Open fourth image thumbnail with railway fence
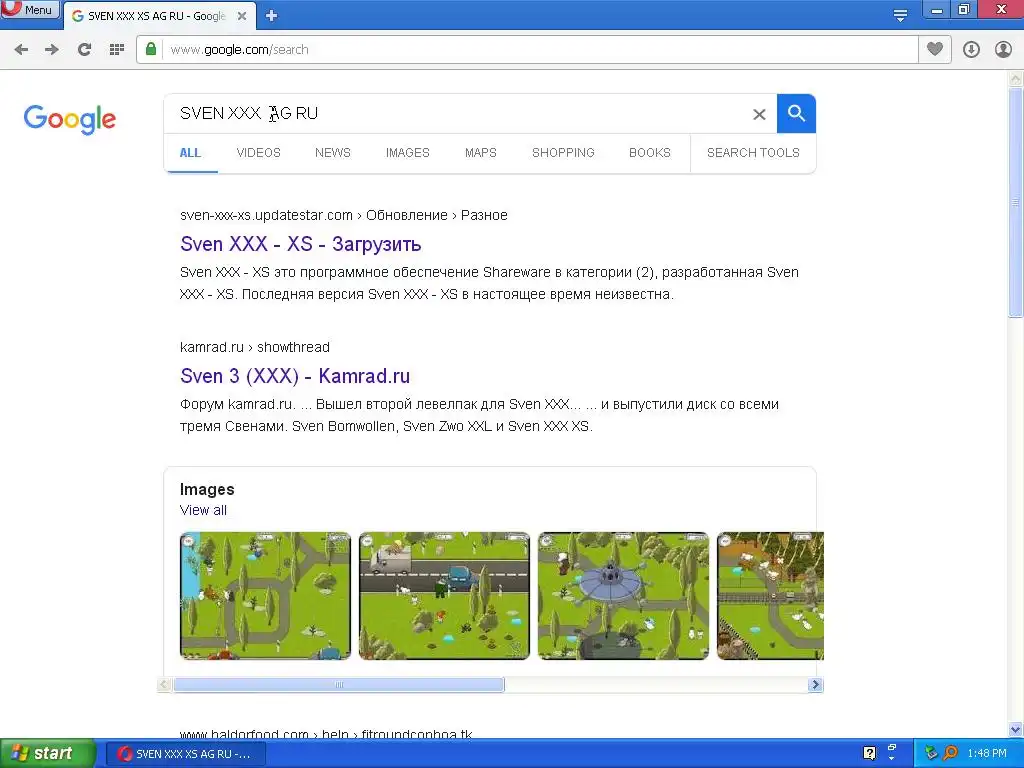Viewport: 1024px width, 768px height. pyautogui.click(x=771, y=596)
